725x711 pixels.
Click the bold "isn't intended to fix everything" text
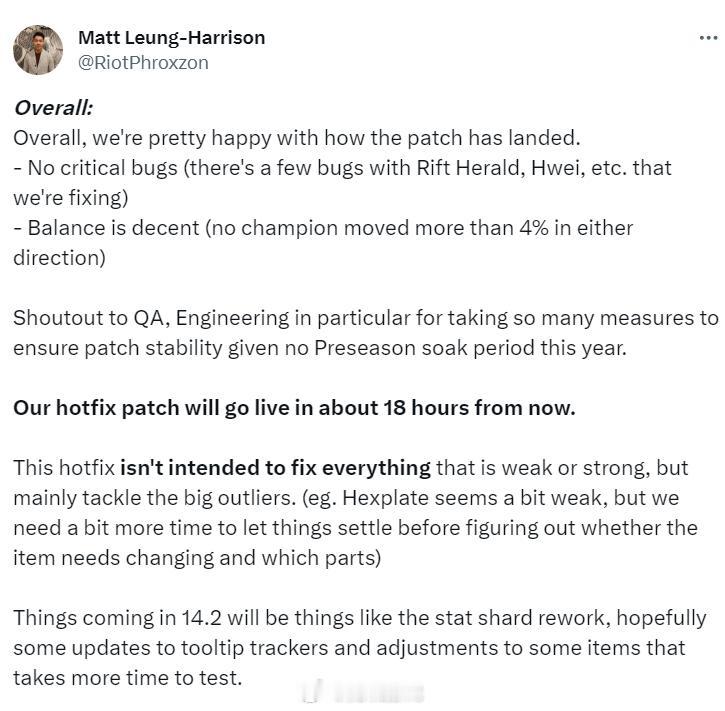click(x=276, y=468)
